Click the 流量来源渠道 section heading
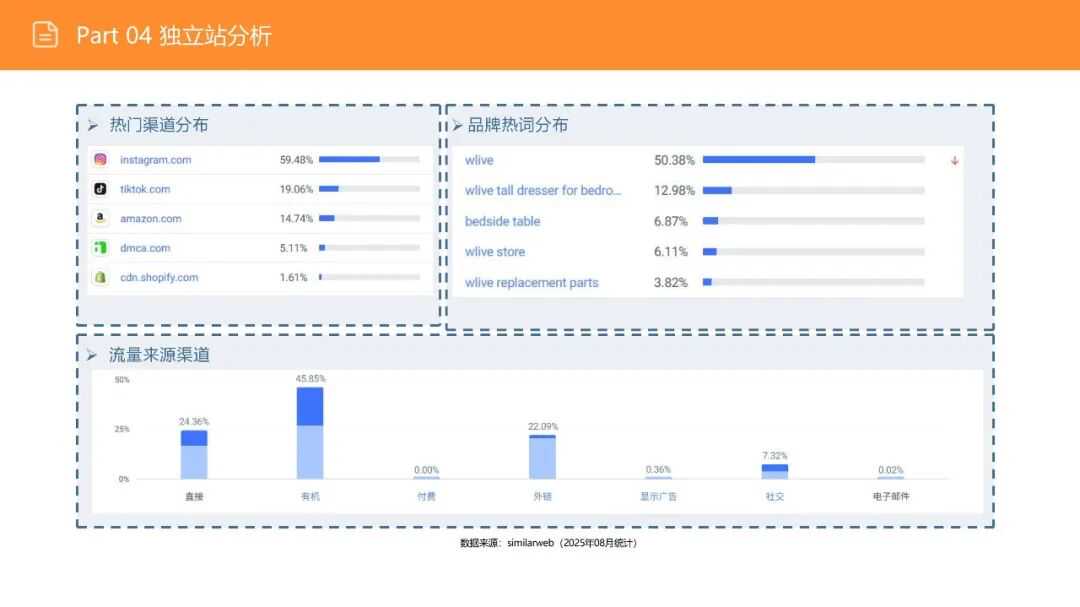Screen dimensions: 1080x607 (159, 355)
